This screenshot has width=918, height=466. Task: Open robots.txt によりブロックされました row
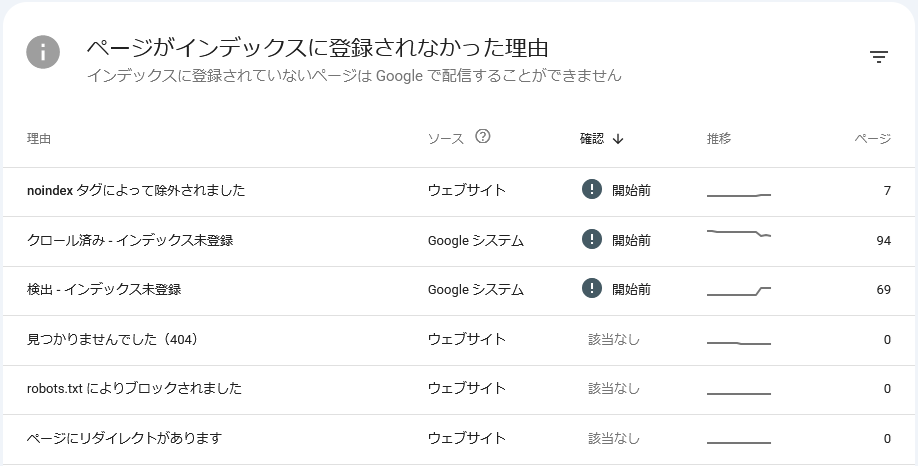tap(459, 389)
